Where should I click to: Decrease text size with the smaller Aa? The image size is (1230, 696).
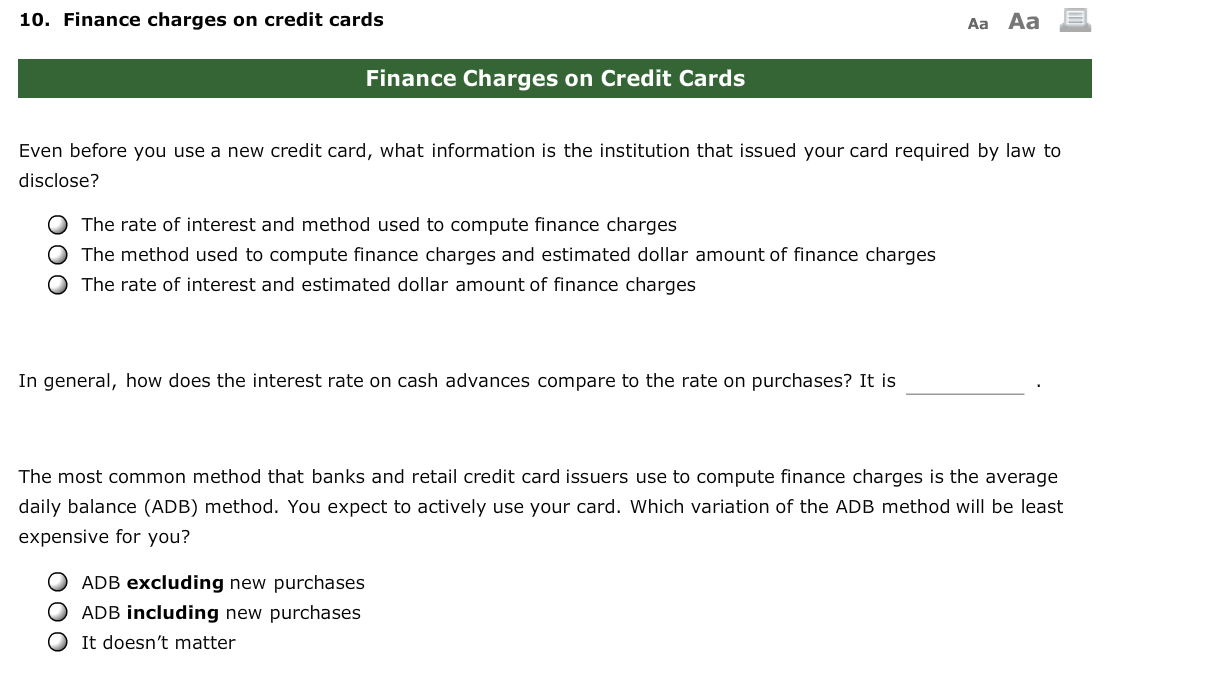pos(977,22)
